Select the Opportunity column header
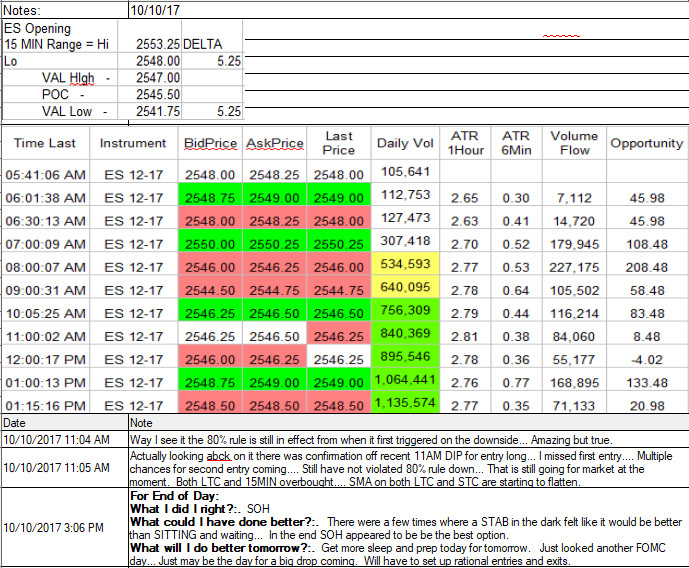689x568 pixels. click(x=647, y=143)
